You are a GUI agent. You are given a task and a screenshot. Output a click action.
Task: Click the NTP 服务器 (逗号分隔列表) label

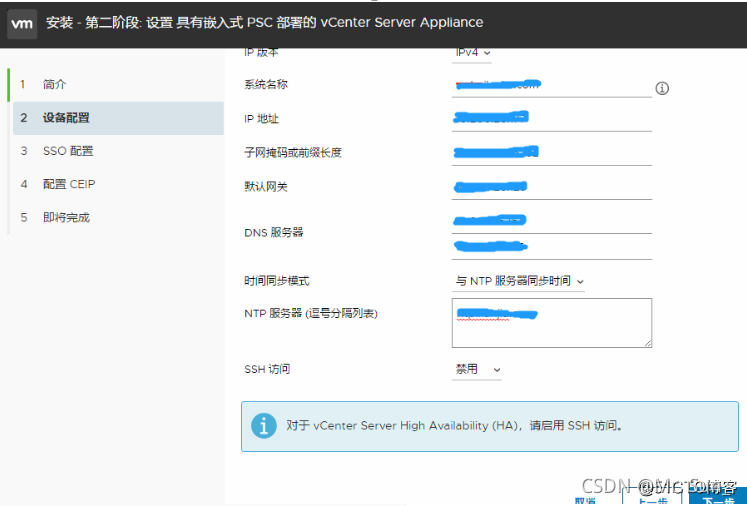(x=311, y=314)
